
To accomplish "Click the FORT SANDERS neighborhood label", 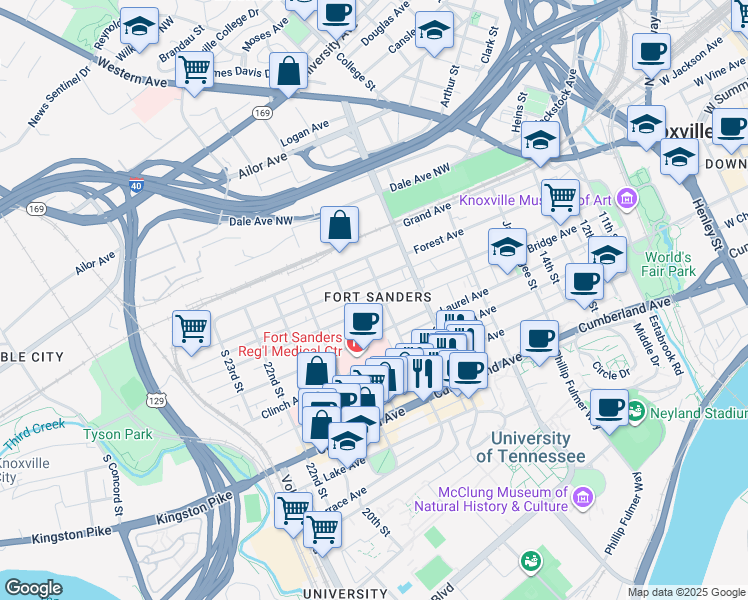I will [378, 297].
